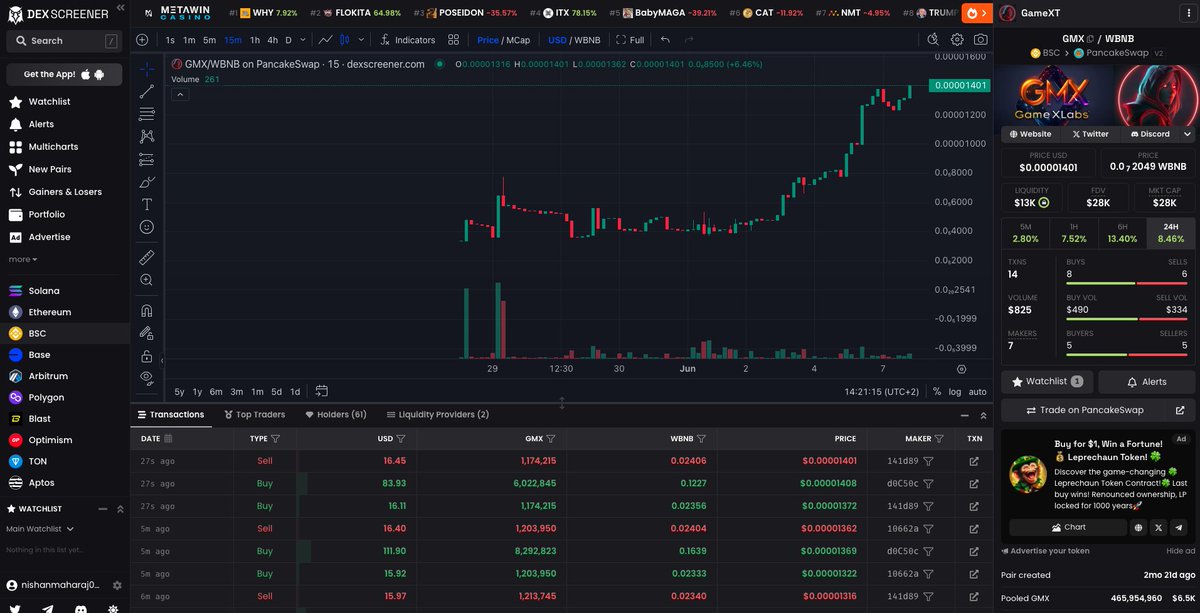
Task: Expand the sidebar more menu
Action: (x=23, y=260)
